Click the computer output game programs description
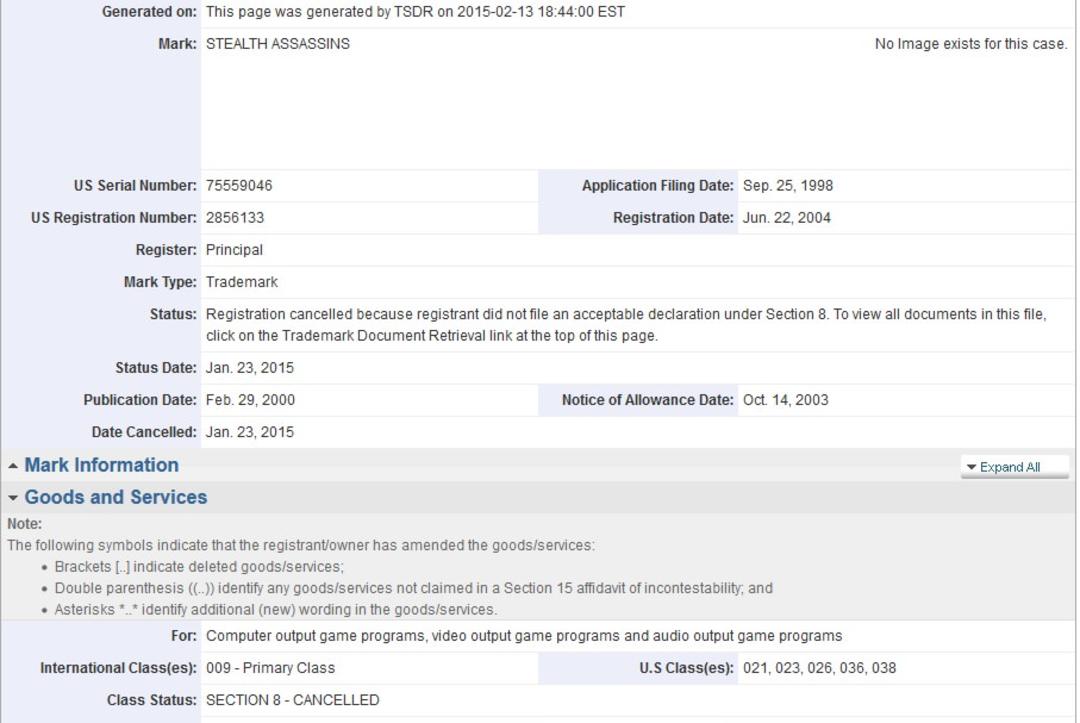The width and height of the screenshot is (1080, 723). [x=523, y=636]
